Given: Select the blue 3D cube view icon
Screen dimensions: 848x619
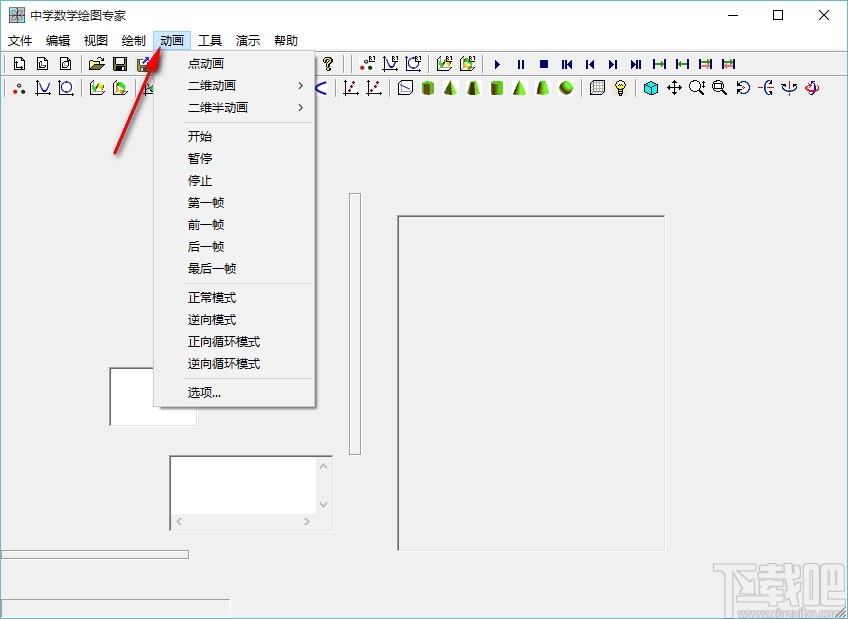Looking at the screenshot, I should click(651, 88).
